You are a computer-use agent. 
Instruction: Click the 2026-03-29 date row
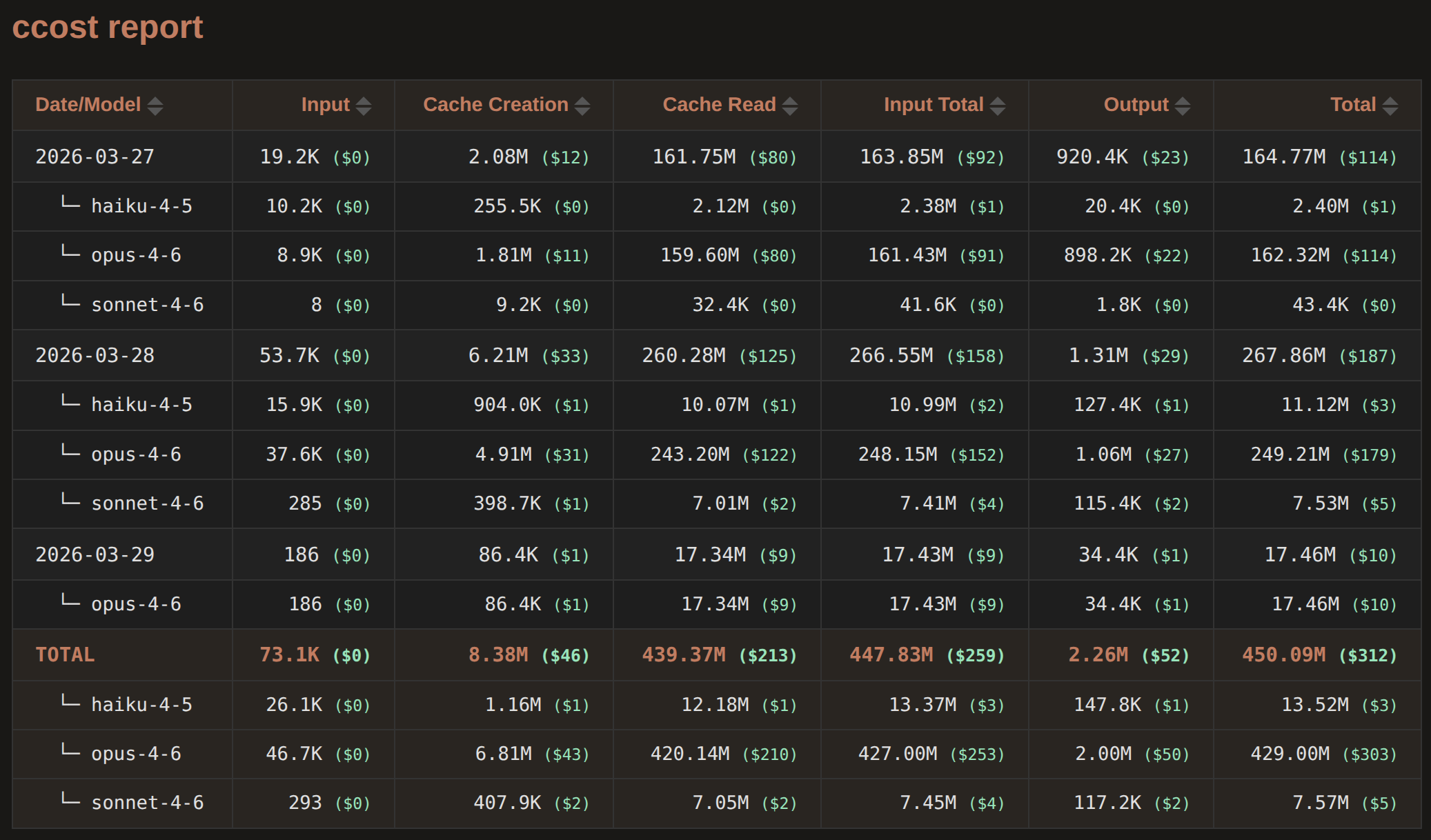click(95, 554)
